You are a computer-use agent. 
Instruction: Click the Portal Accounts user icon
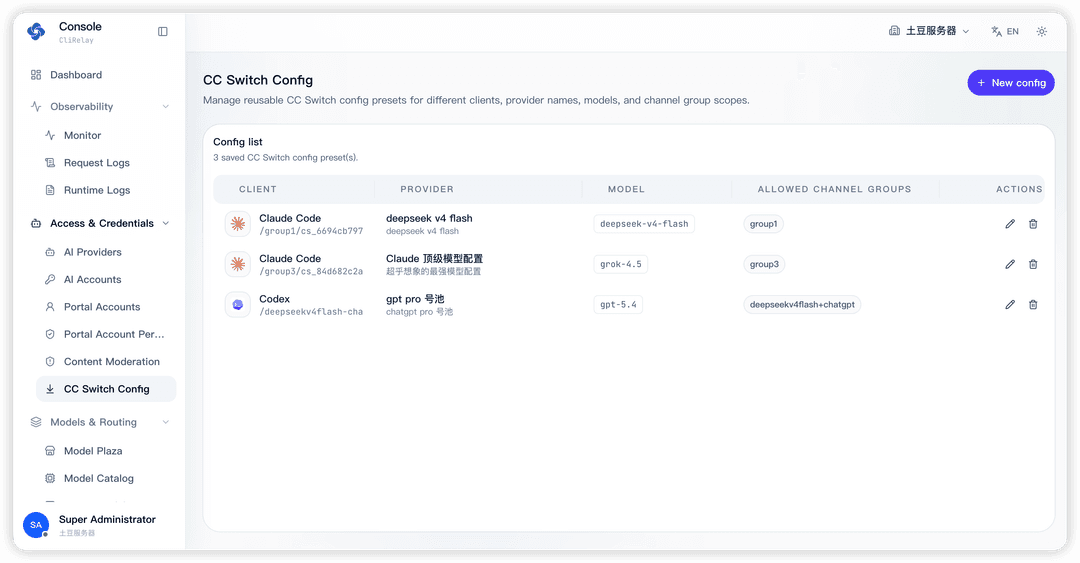coord(50,307)
